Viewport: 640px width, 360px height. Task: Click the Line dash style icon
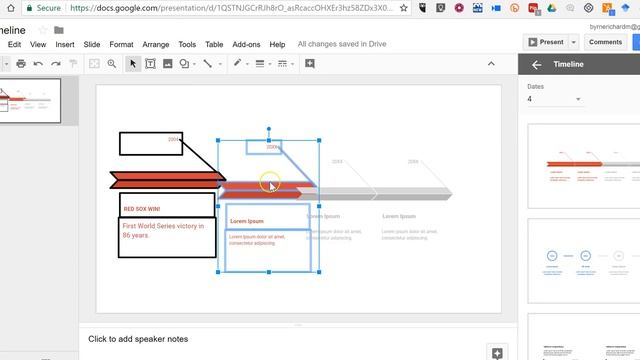282,64
